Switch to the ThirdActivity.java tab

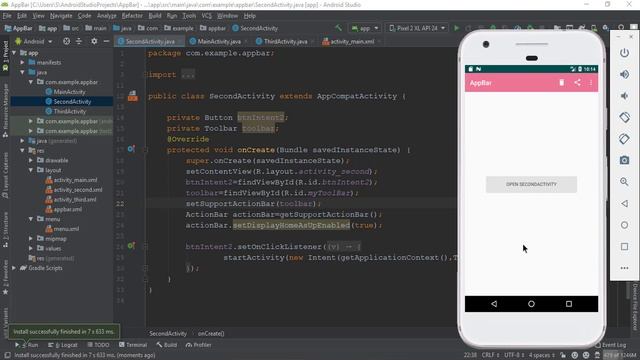pos(285,42)
